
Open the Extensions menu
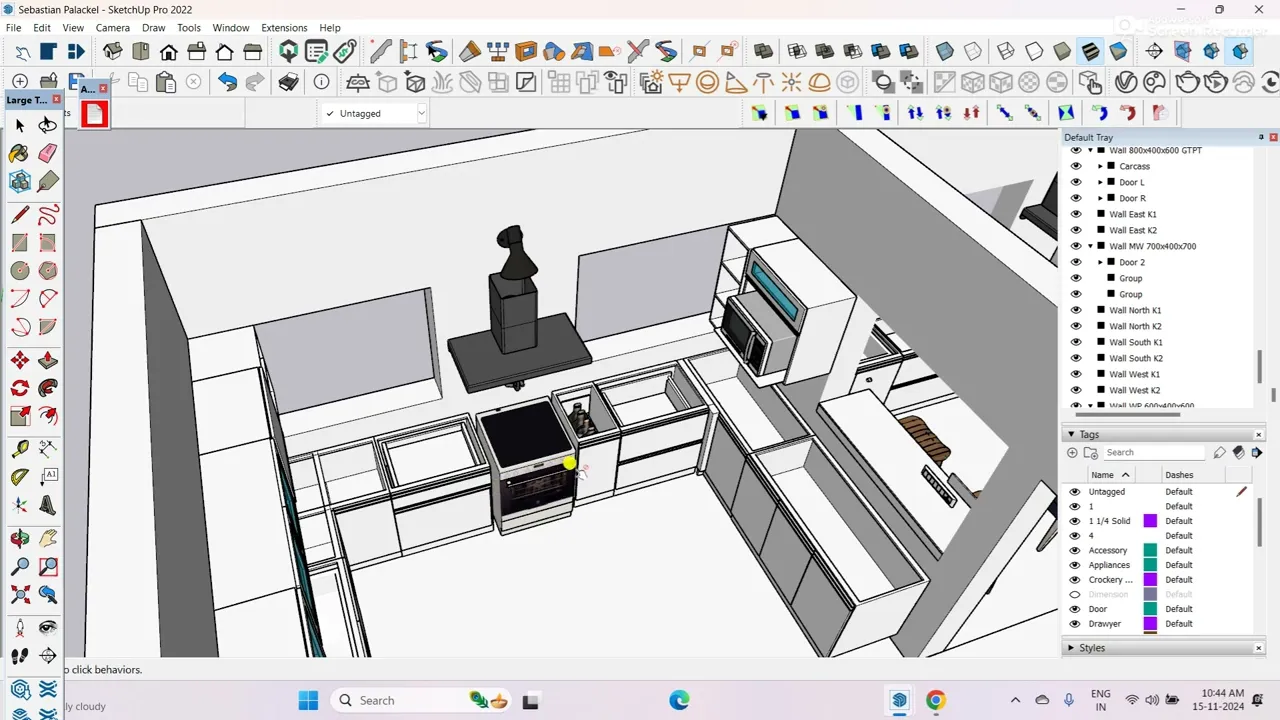pyautogui.click(x=284, y=28)
